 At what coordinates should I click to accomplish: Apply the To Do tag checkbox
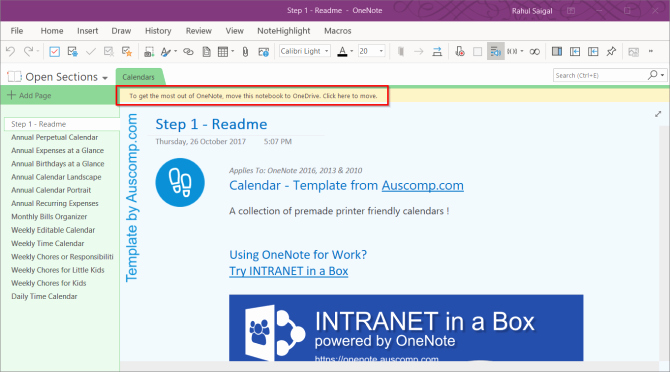(x=54, y=52)
